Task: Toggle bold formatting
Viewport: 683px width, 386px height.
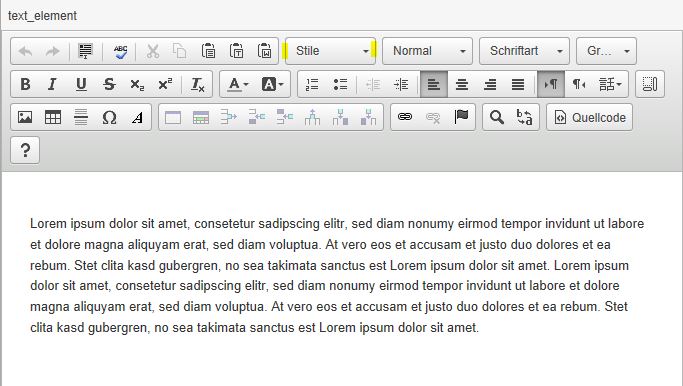Action: tap(25, 84)
